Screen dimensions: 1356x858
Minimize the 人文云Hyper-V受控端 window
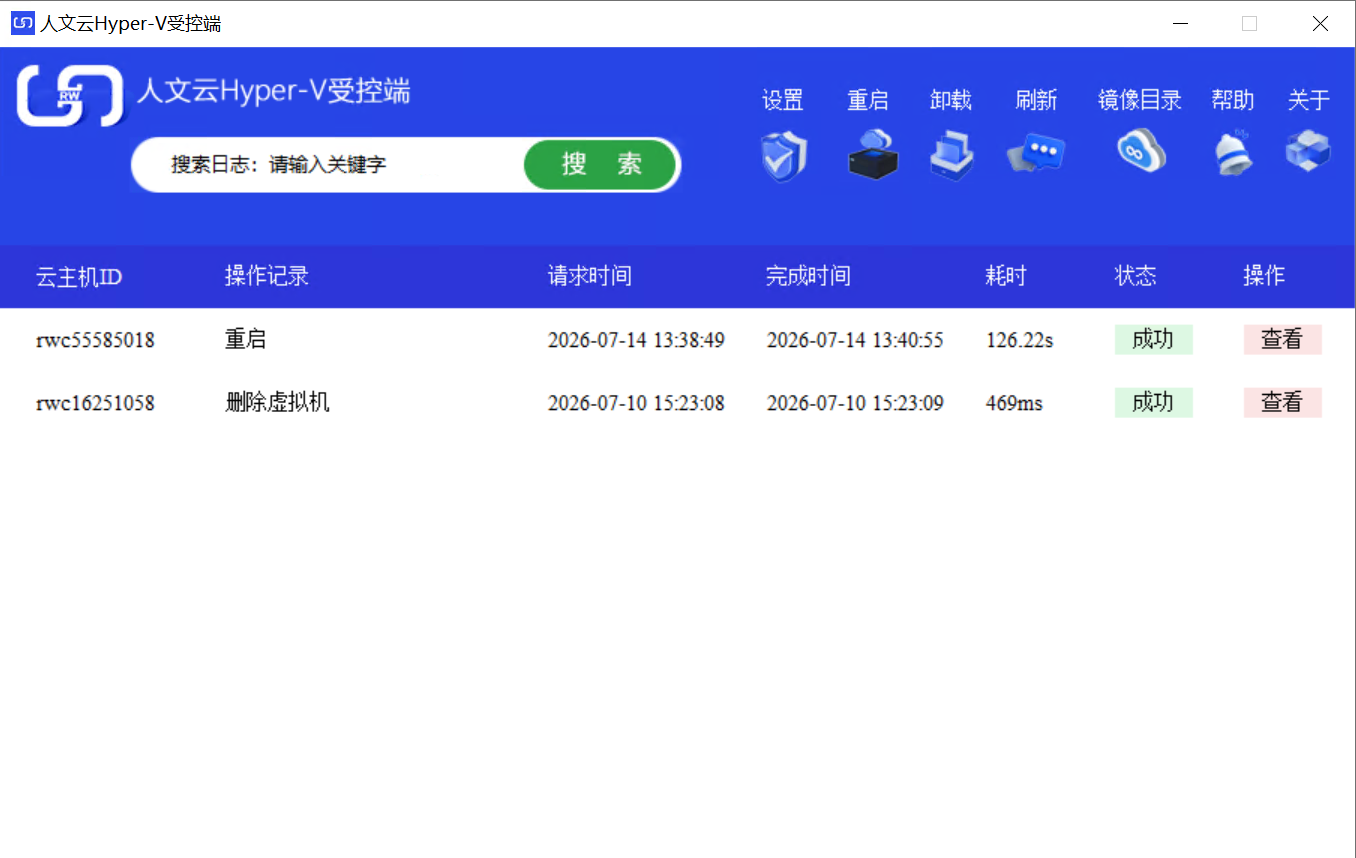pyautogui.click(x=1181, y=23)
